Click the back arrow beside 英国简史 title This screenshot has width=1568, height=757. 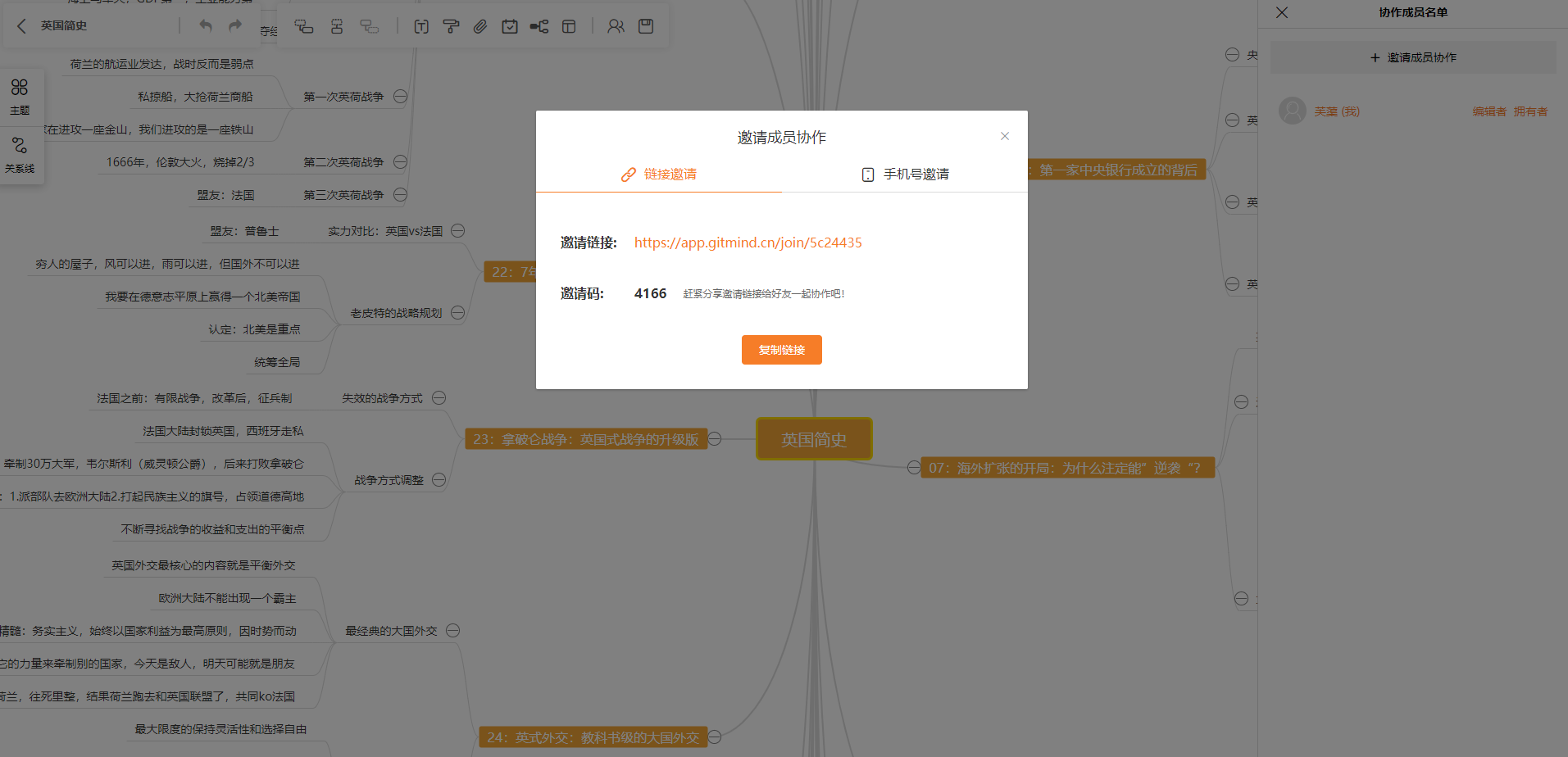click(22, 26)
